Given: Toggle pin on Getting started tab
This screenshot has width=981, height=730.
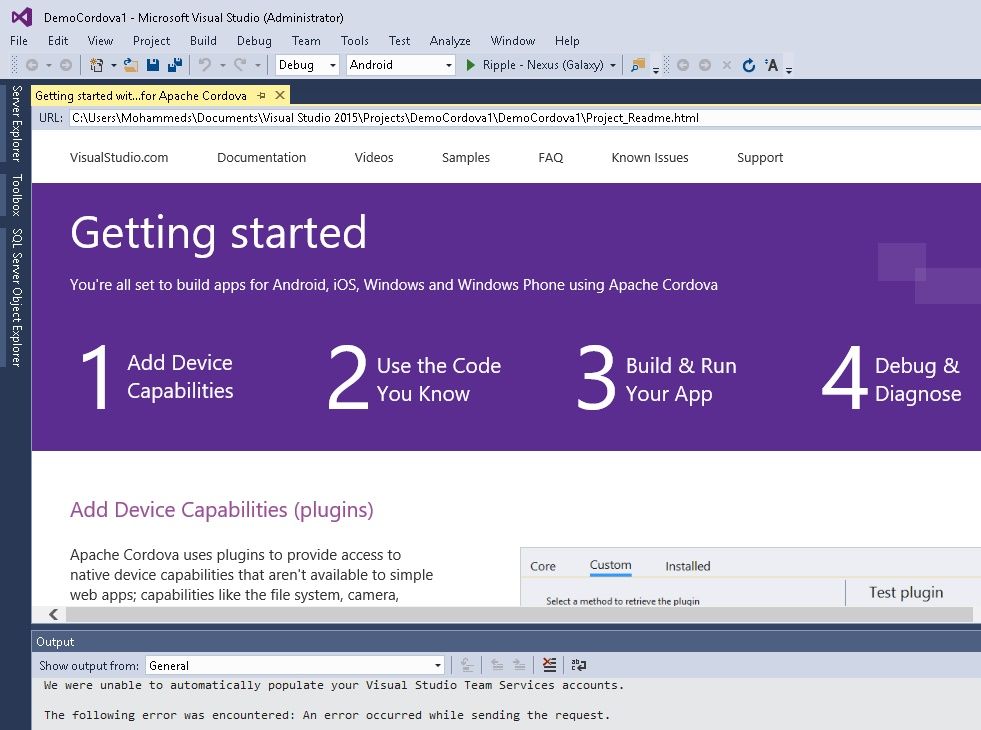Looking at the screenshot, I should pyautogui.click(x=262, y=96).
